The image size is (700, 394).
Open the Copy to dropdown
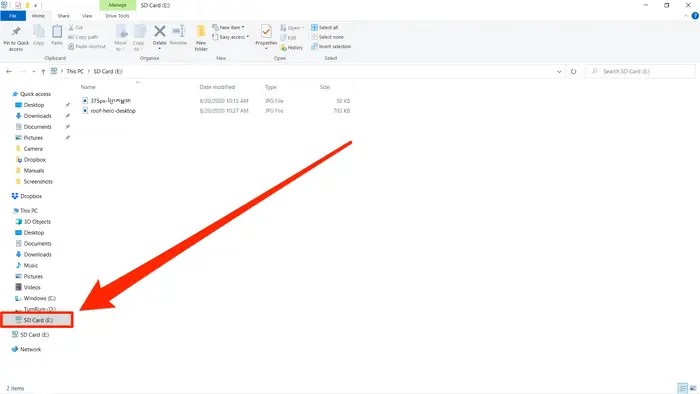[139, 38]
